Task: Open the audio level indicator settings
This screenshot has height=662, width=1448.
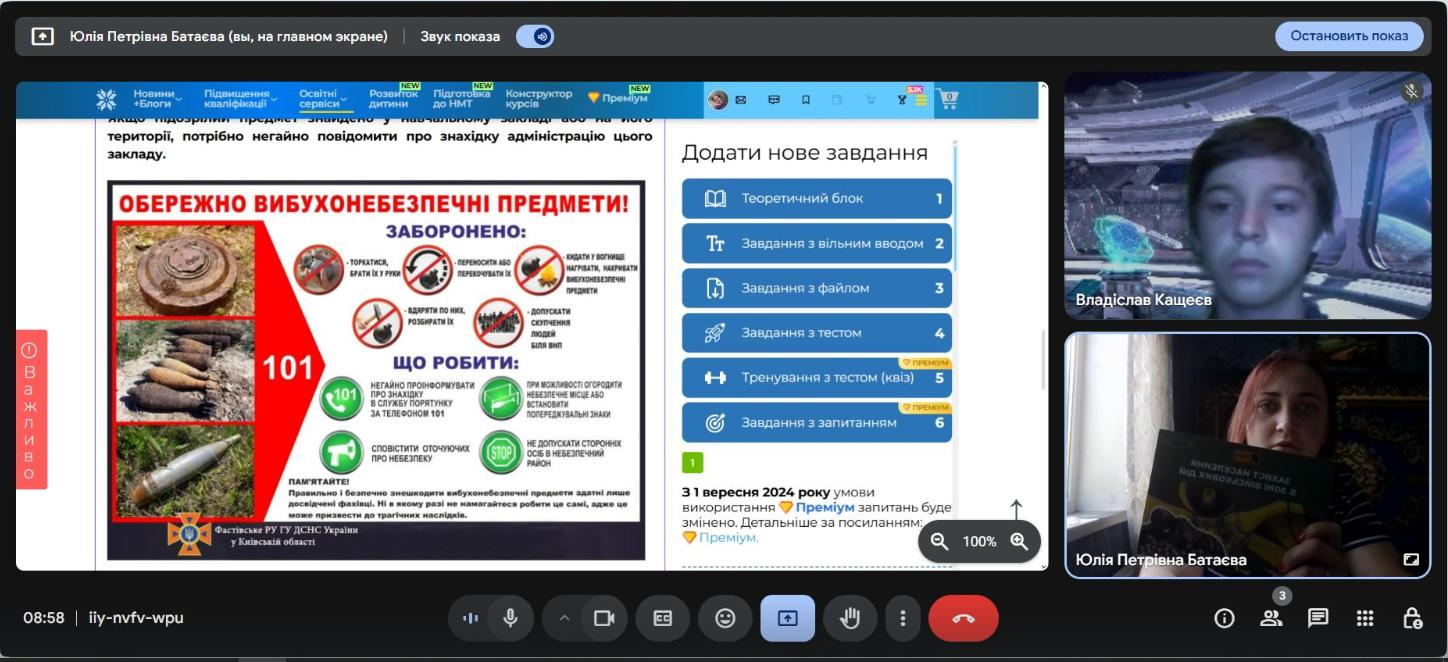Action: 470,618
